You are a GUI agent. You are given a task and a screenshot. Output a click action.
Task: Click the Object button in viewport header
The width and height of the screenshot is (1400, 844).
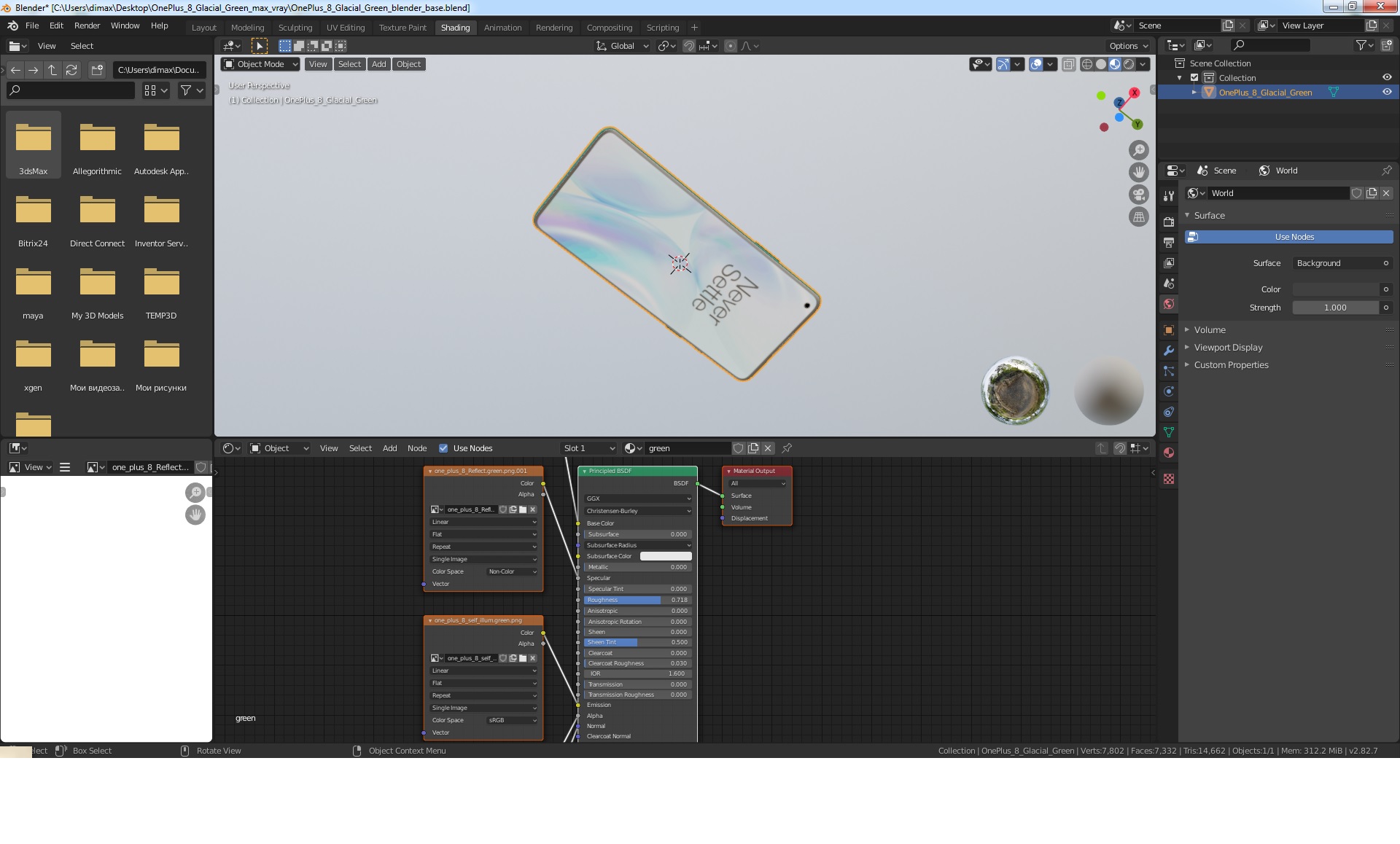tap(408, 64)
